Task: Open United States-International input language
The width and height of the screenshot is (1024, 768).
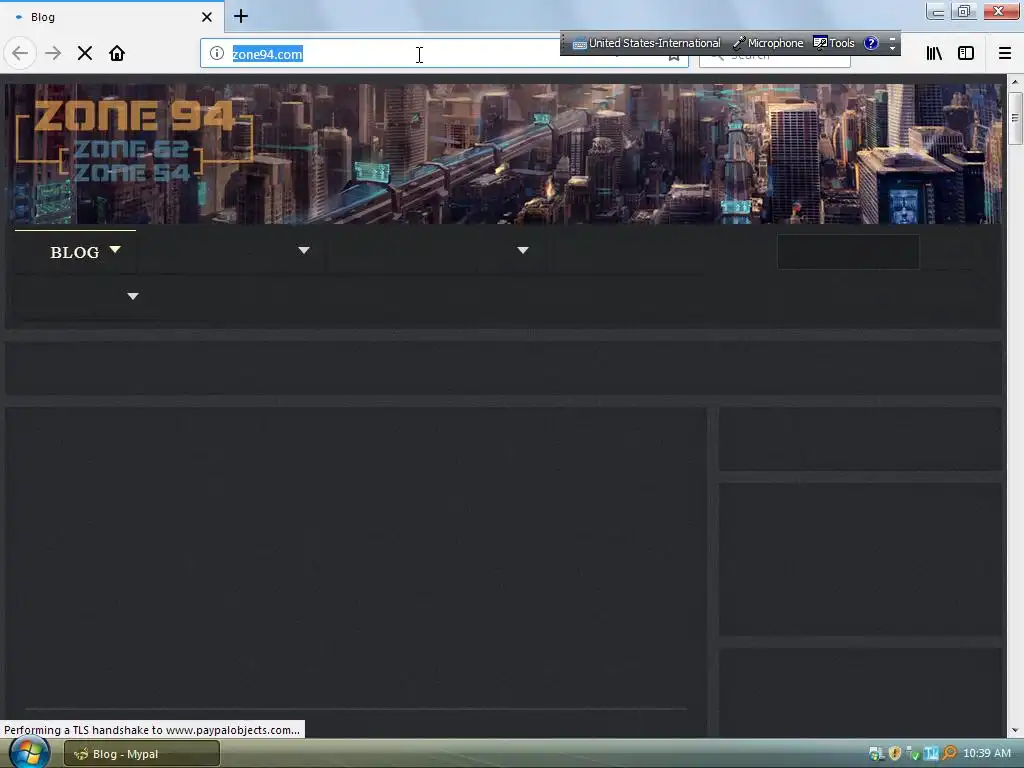Action: pyautogui.click(x=655, y=43)
